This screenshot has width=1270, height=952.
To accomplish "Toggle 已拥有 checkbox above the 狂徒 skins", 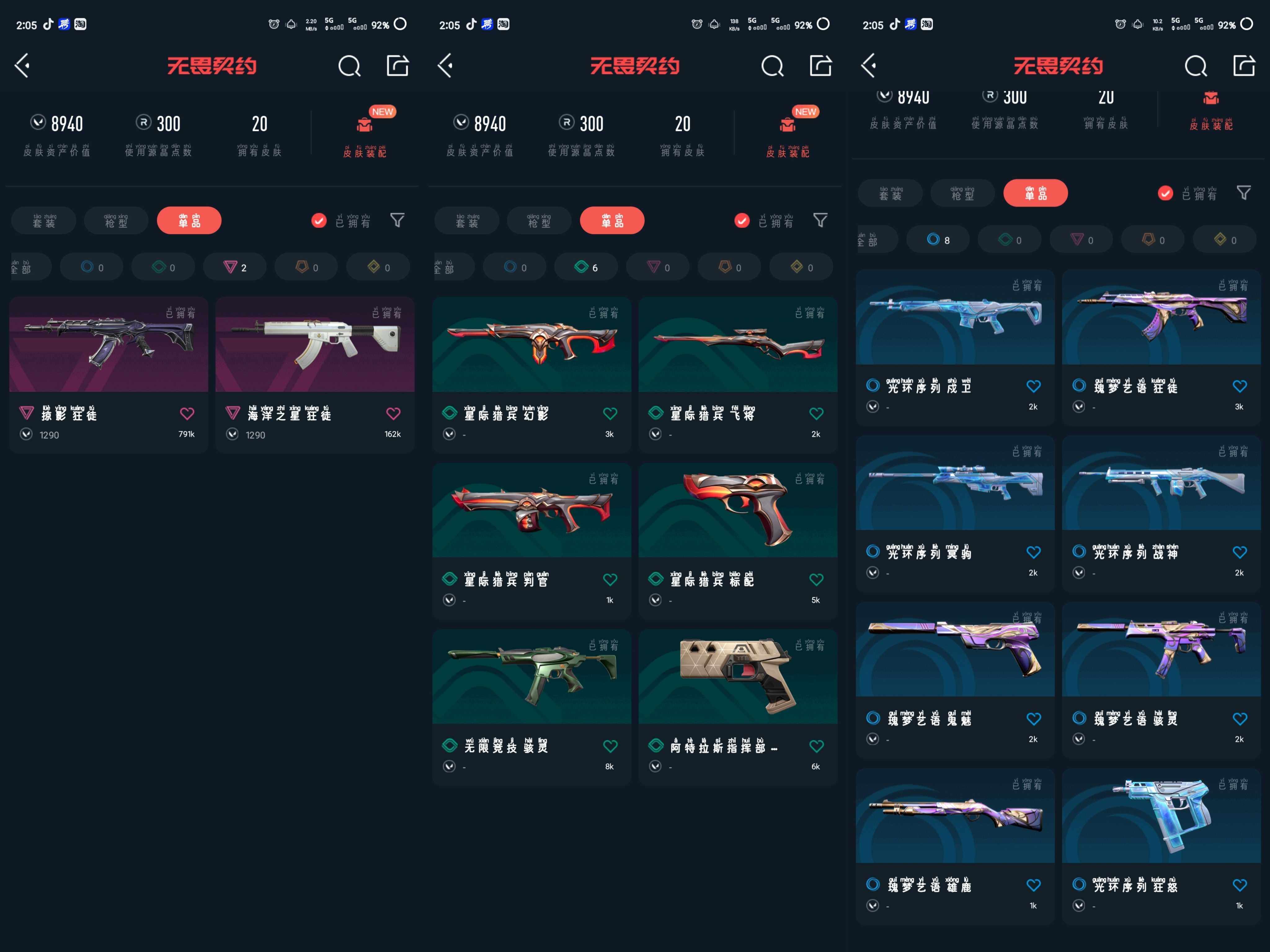I will point(319,220).
